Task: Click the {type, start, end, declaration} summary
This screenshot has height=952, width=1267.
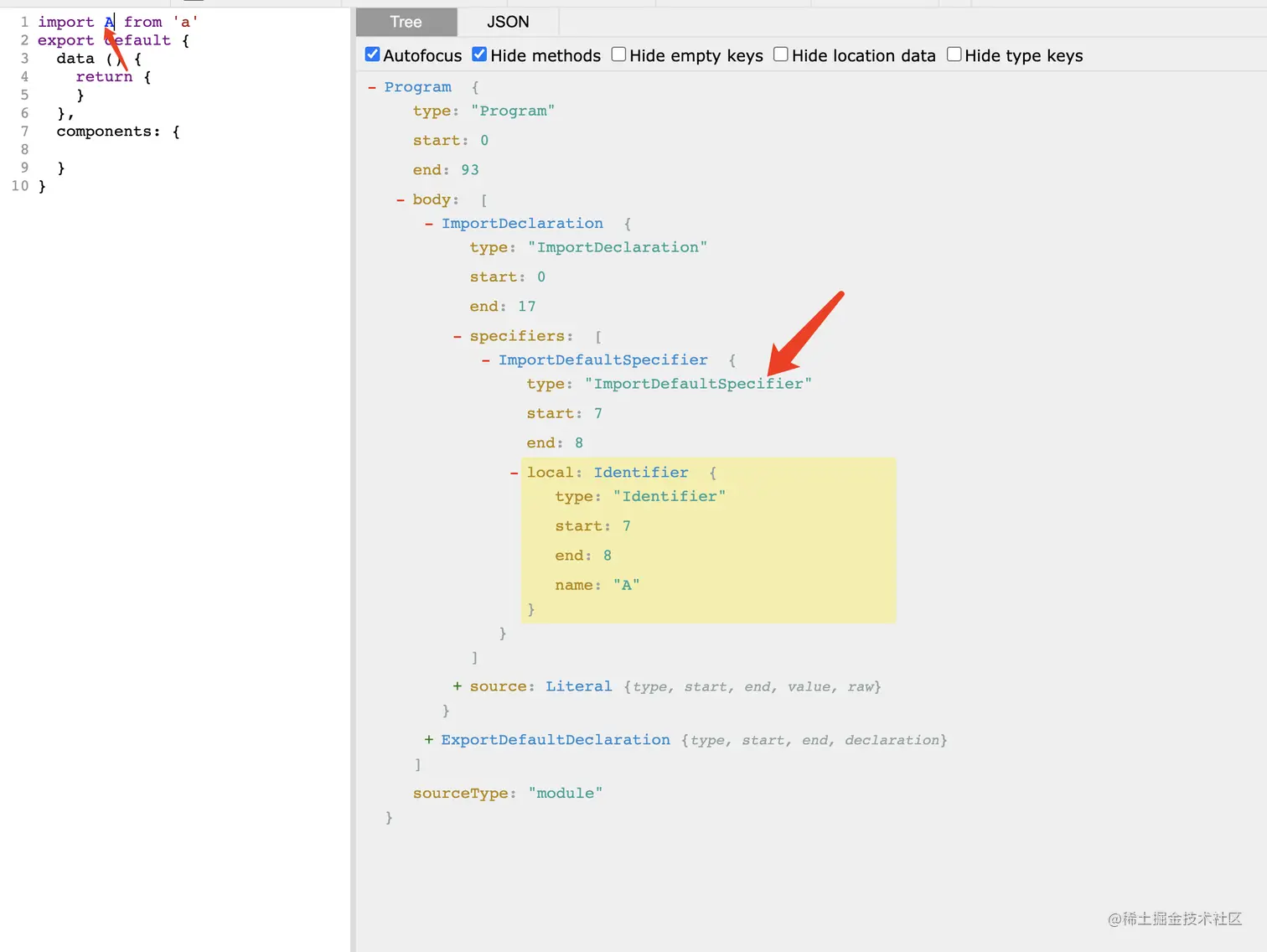Action: [x=814, y=741]
